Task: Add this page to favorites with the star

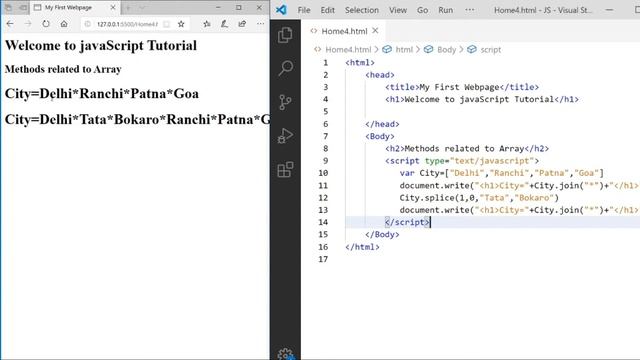Action: coord(181,24)
